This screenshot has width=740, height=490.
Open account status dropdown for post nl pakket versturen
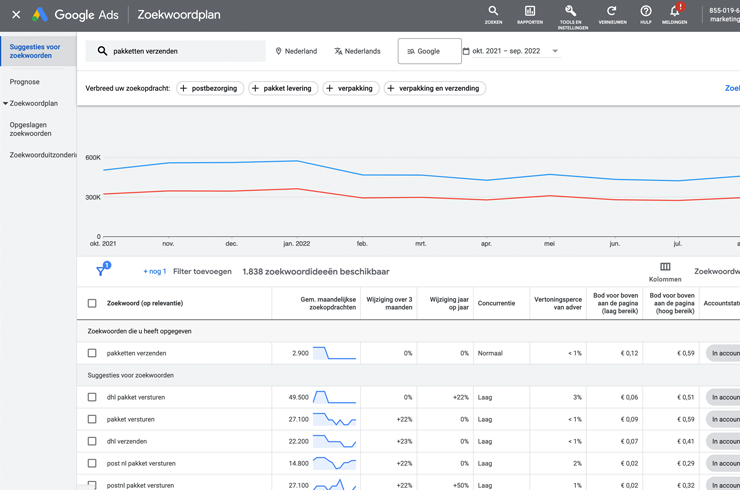[723, 463]
